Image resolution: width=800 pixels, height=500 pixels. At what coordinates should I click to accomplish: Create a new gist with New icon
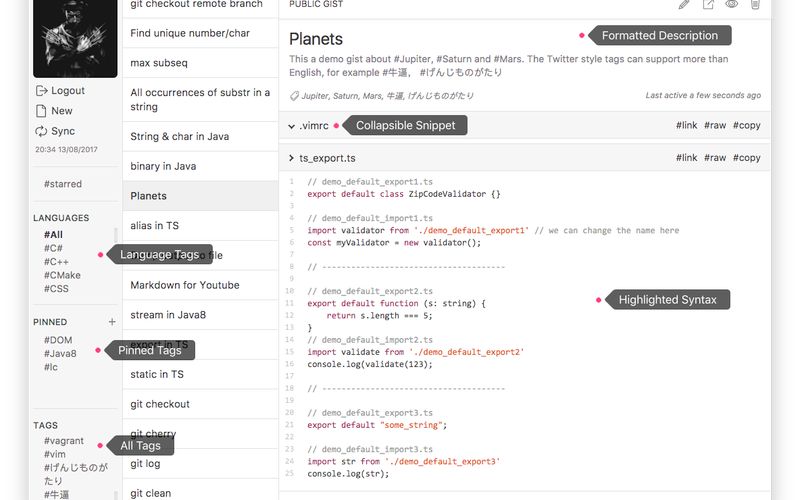pyautogui.click(x=41, y=111)
